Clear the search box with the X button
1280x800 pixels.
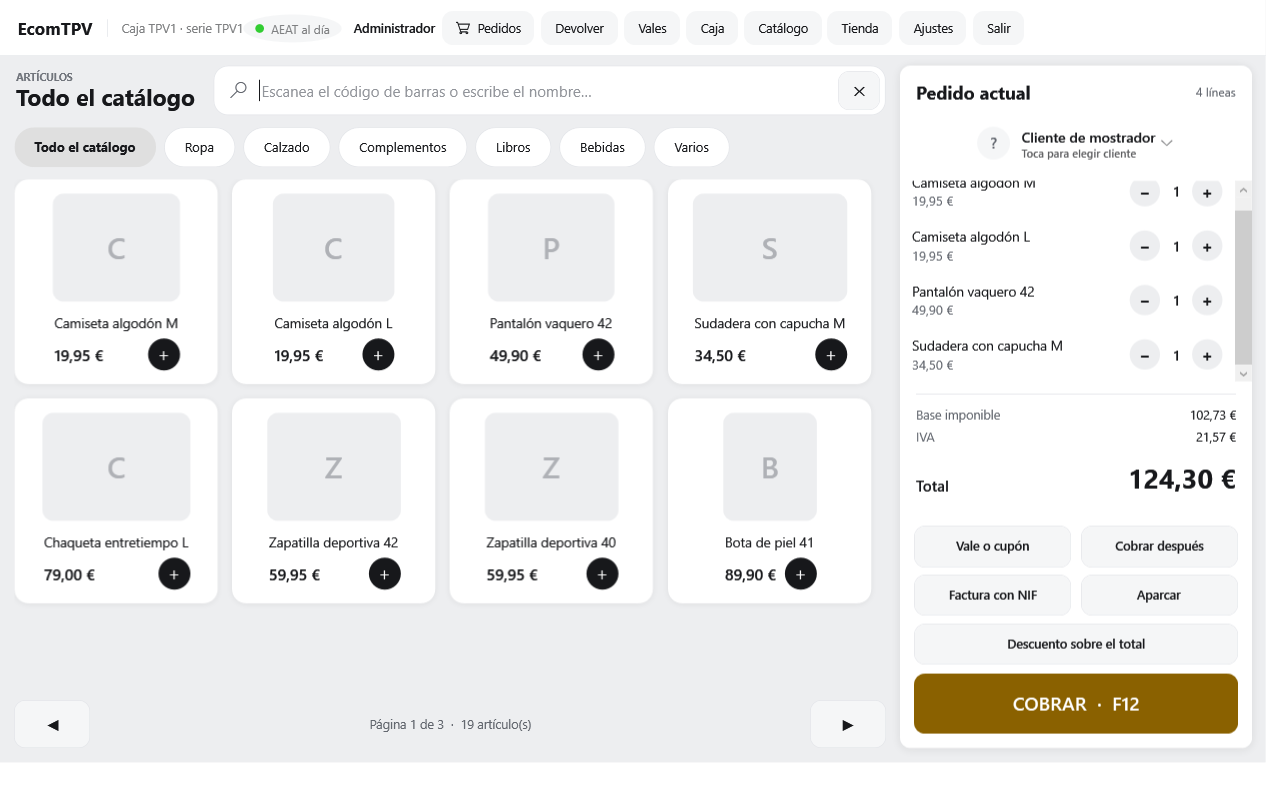coord(859,91)
